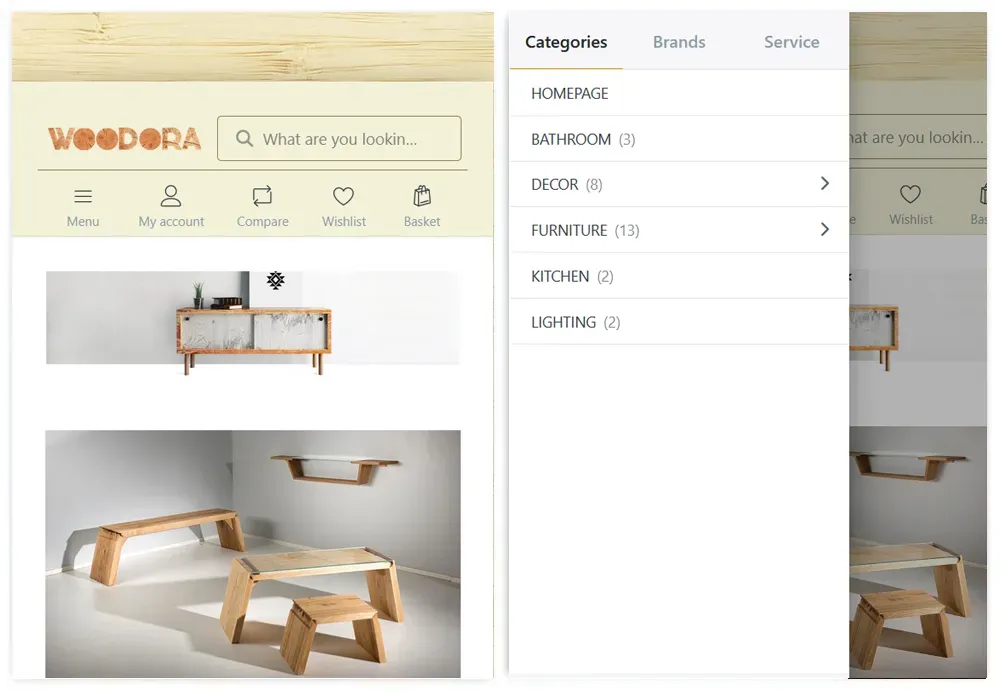Open the hamburger Menu icon
Viewport: 1000px width, 692px height.
83,196
